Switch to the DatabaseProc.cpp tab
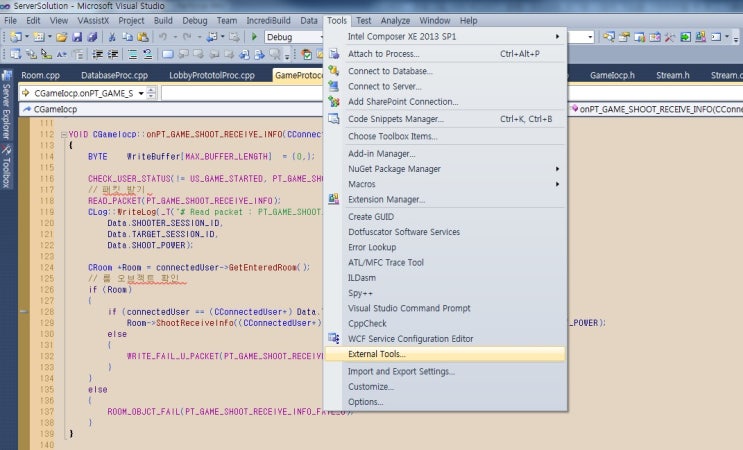Viewport: 743px width, 450px height. pyautogui.click(x=114, y=75)
